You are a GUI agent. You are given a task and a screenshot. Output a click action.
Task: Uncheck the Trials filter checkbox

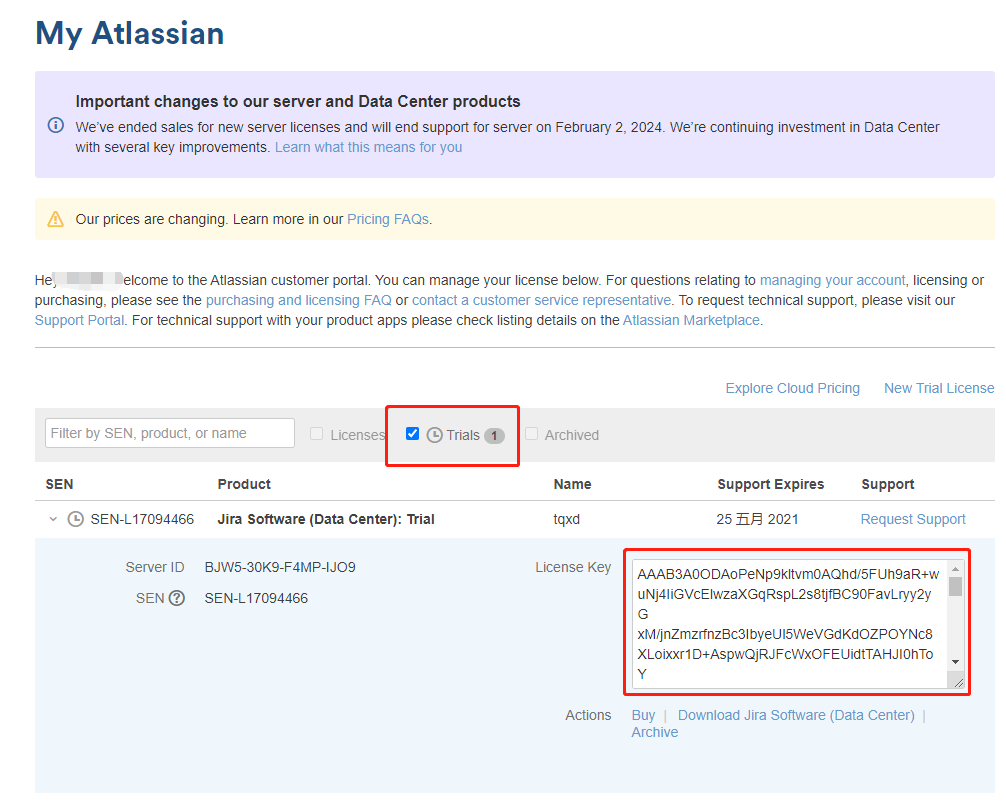(x=413, y=434)
